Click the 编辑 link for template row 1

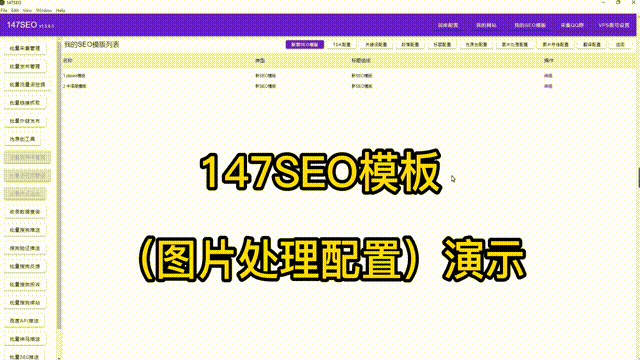pyautogui.click(x=548, y=76)
